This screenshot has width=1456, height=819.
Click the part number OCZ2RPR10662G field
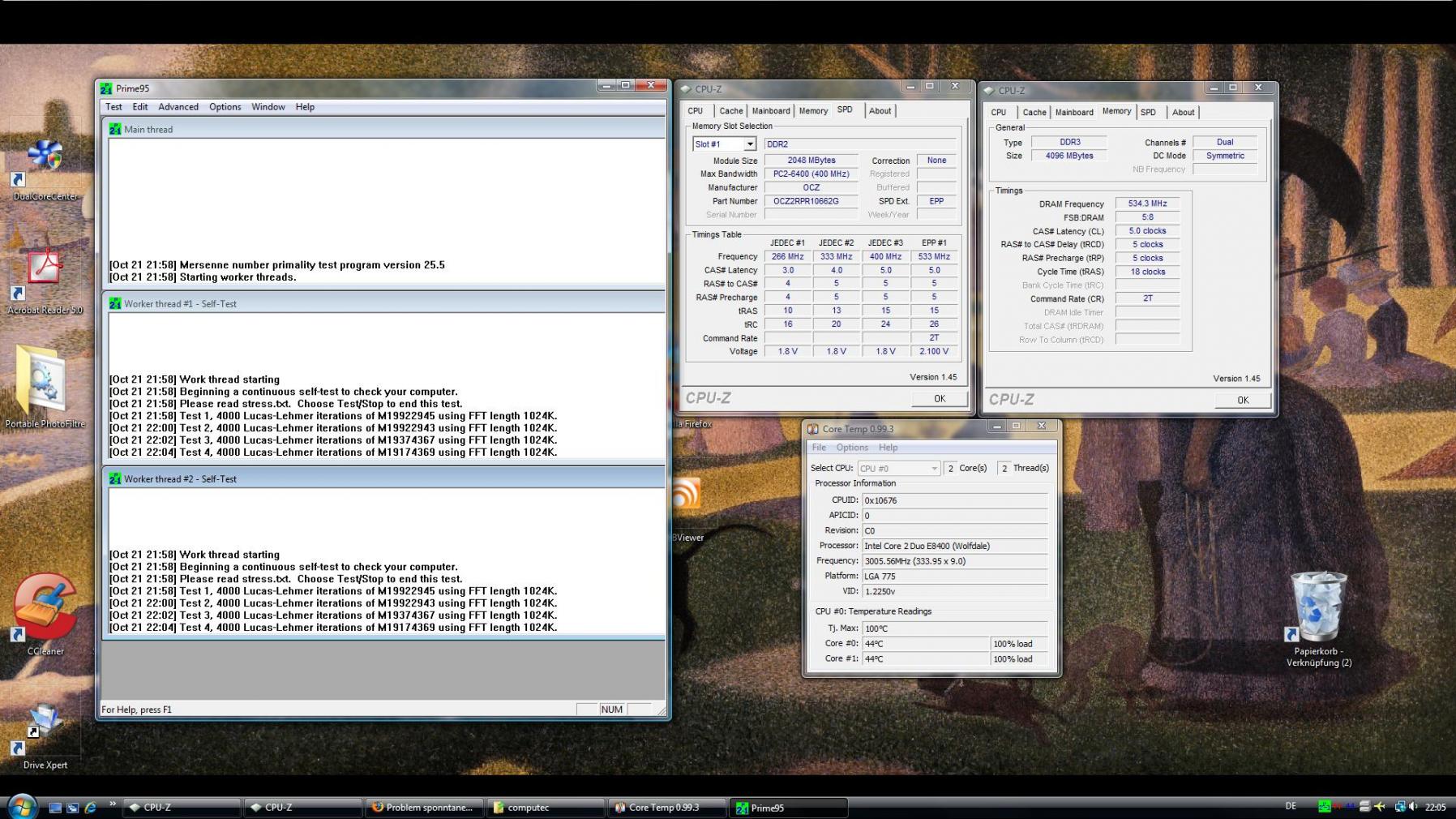pyautogui.click(x=811, y=201)
